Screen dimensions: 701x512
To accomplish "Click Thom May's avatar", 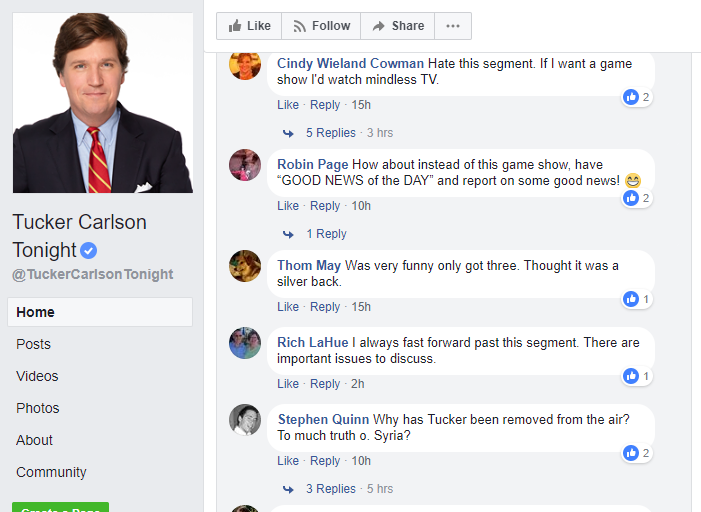I will [245, 266].
